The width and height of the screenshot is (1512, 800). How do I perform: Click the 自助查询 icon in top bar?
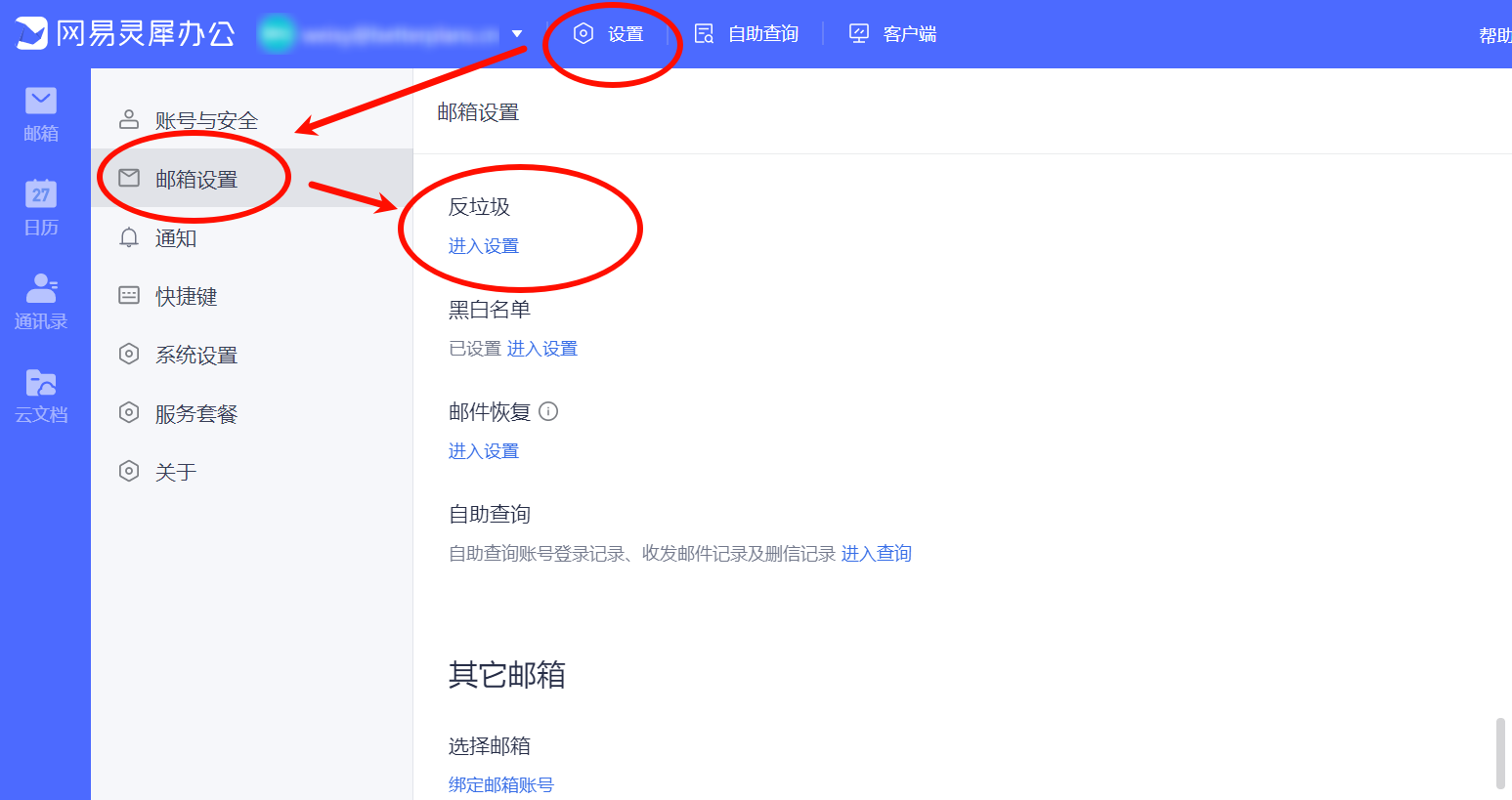[704, 34]
